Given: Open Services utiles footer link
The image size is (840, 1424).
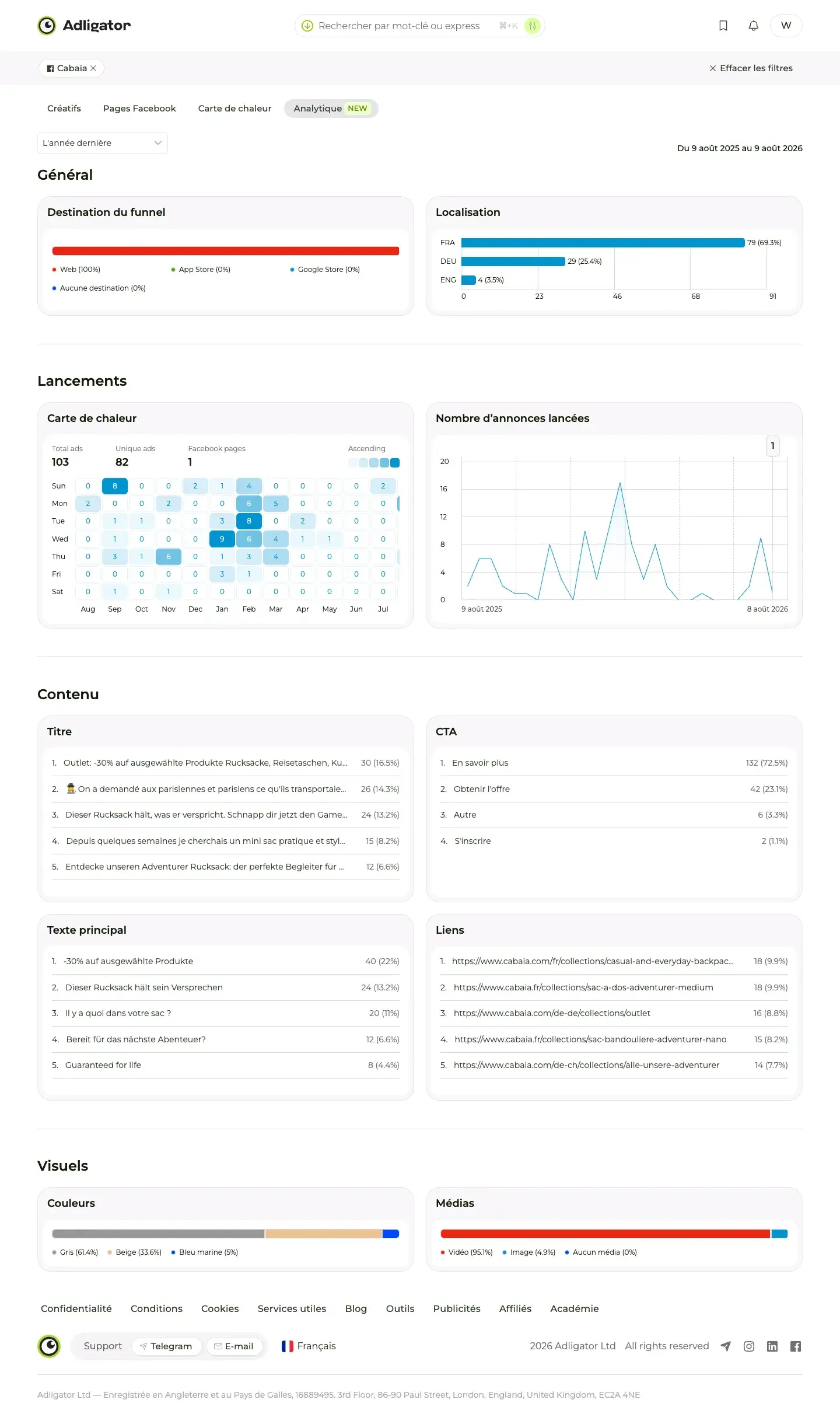Looking at the screenshot, I should click(292, 1308).
